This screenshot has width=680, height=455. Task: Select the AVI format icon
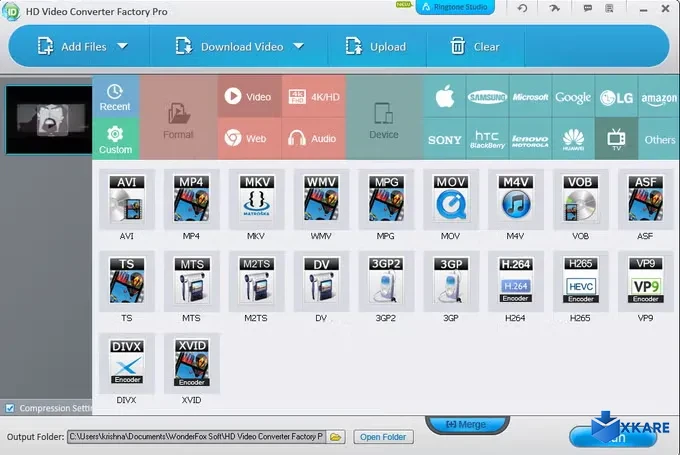pyautogui.click(x=127, y=199)
